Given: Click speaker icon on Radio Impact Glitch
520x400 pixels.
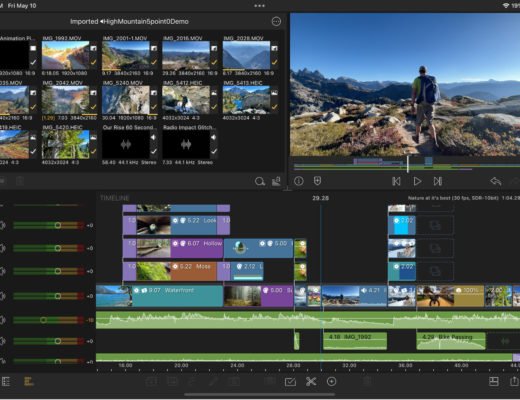Looking at the screenshot, I should (214, 137).
